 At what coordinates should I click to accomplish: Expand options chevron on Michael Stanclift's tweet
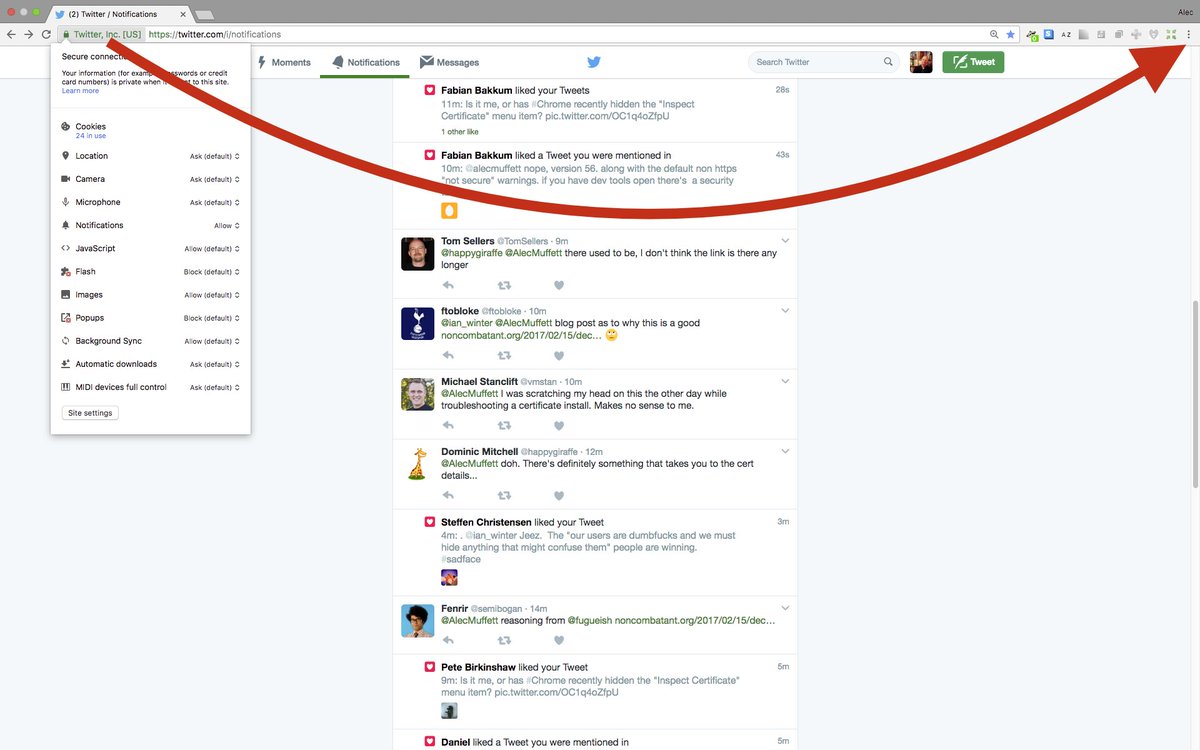pos(785,381)
